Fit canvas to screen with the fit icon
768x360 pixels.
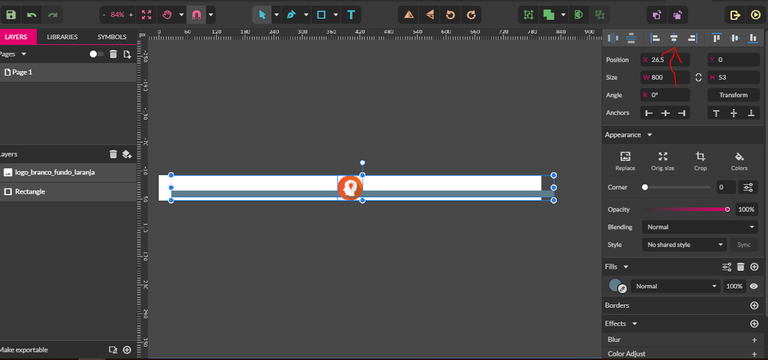click(x=146, y=15)
